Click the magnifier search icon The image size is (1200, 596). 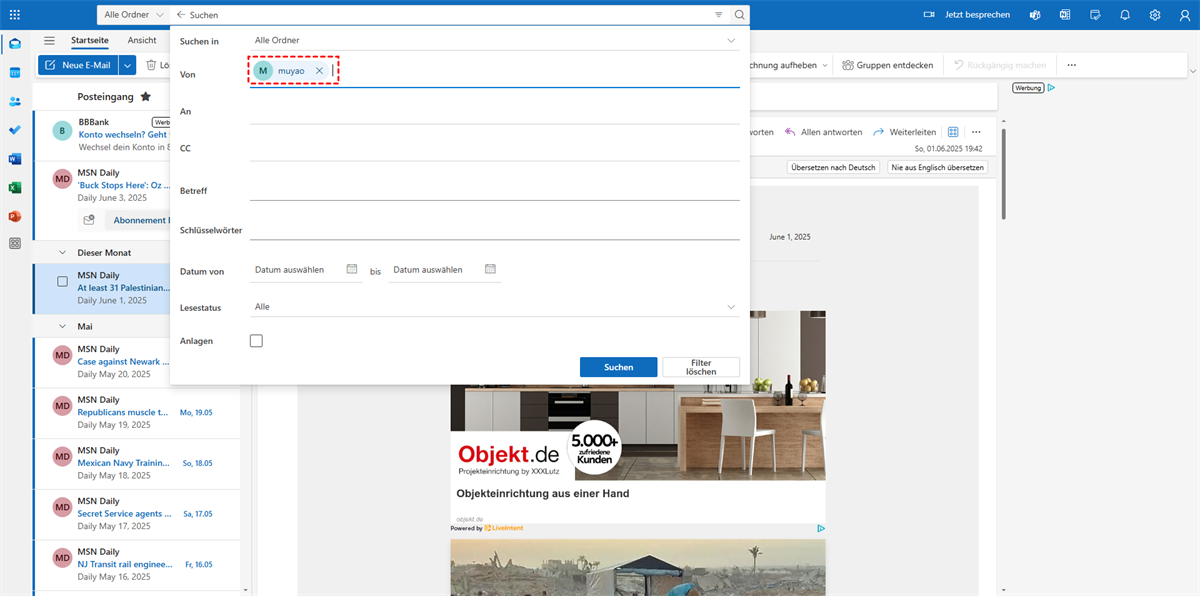[739, 15]
